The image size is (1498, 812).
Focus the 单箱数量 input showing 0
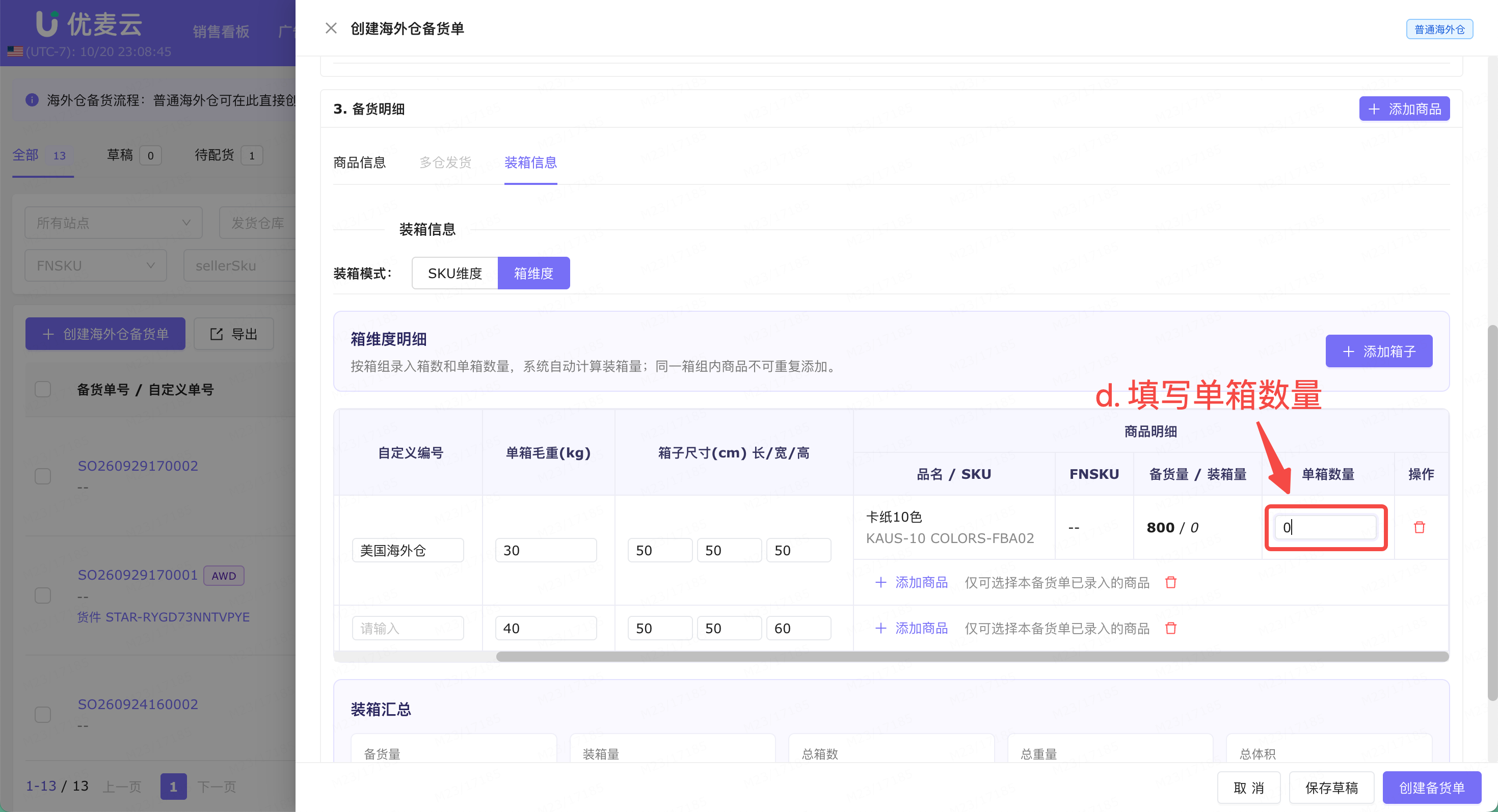point(1325,527)
